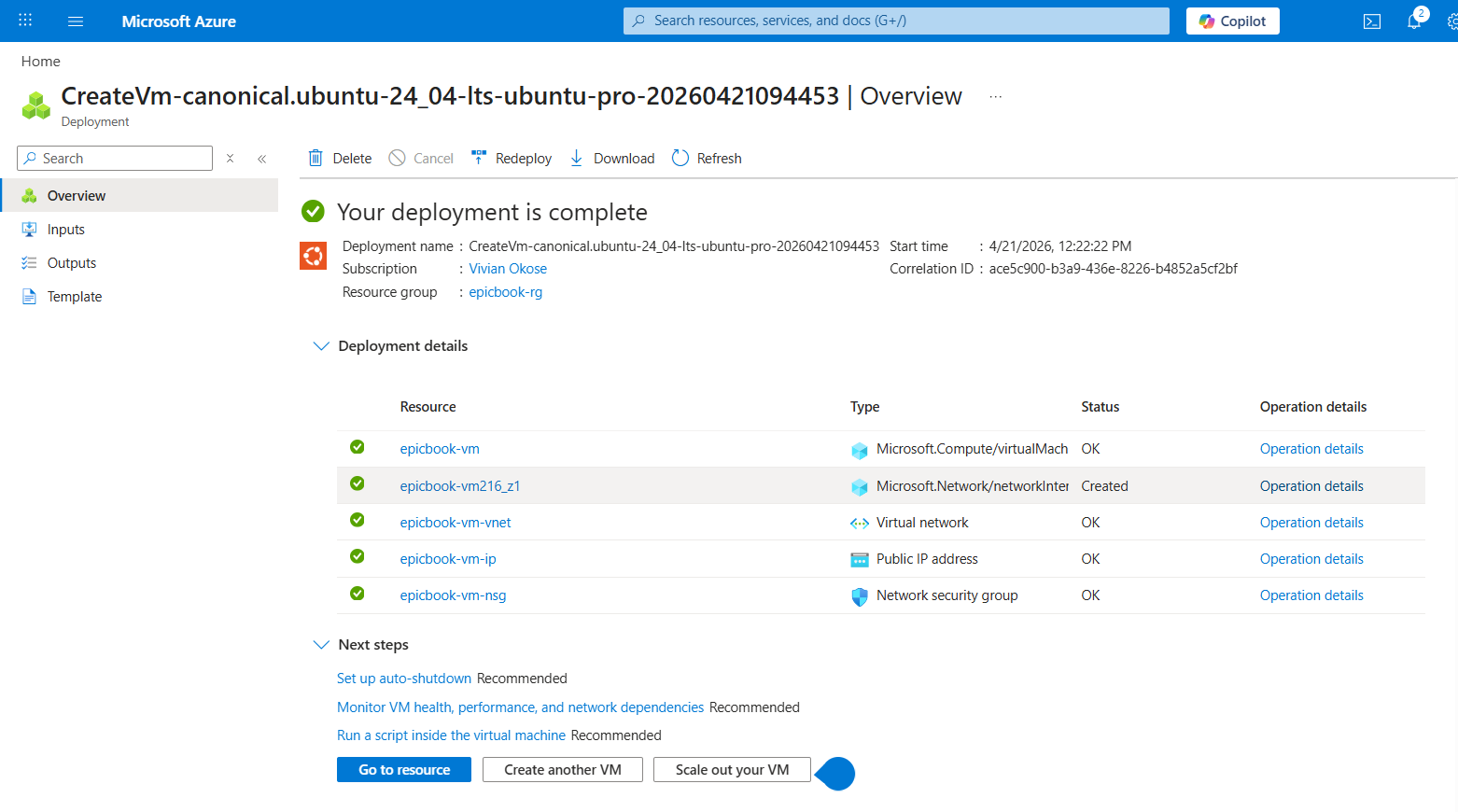Click the Copilot button
The image size is (1458, 812).
(x=1232, y=21)
